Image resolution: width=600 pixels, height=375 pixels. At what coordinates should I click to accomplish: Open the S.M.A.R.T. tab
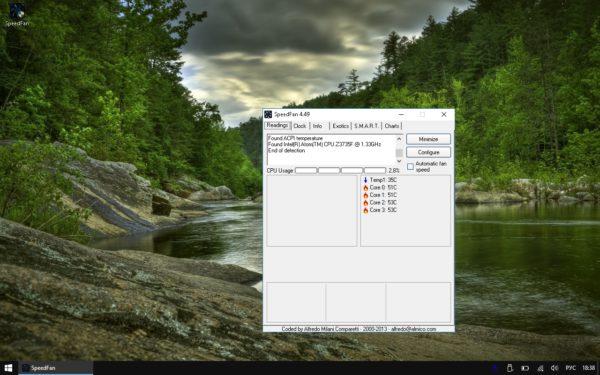point(366,126)
